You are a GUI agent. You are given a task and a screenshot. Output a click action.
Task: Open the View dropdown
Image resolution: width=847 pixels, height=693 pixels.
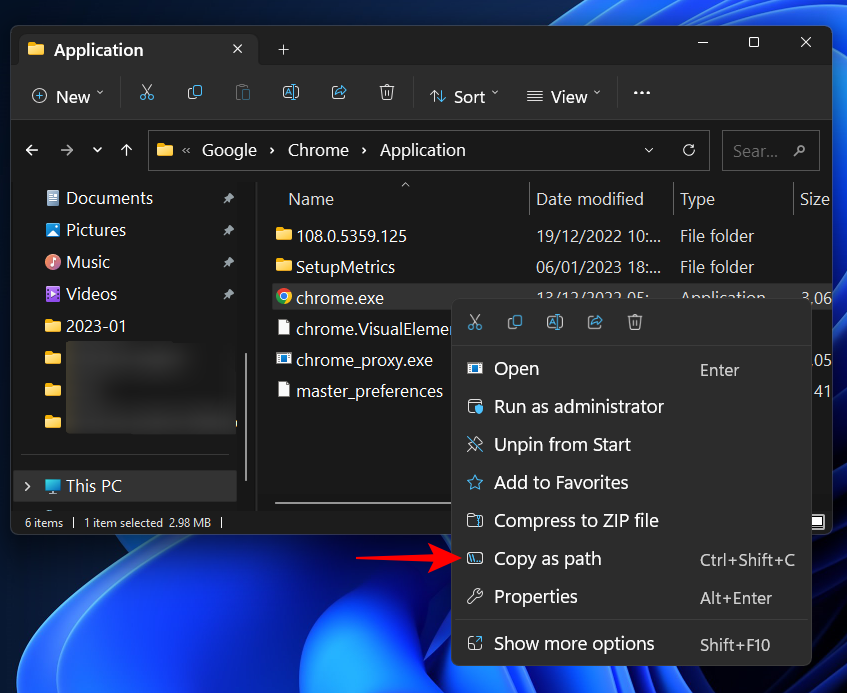coord(562,96)
